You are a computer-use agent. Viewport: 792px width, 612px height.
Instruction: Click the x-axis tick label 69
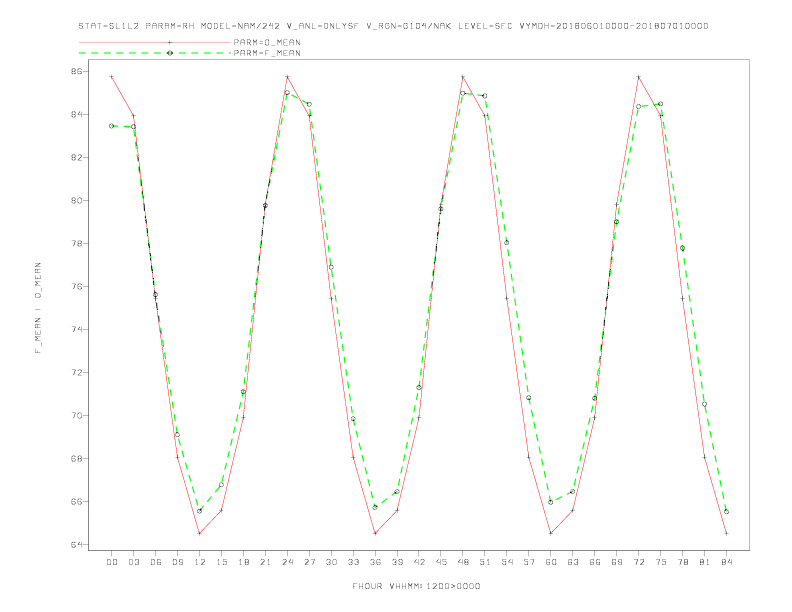[x=617, y=562]
